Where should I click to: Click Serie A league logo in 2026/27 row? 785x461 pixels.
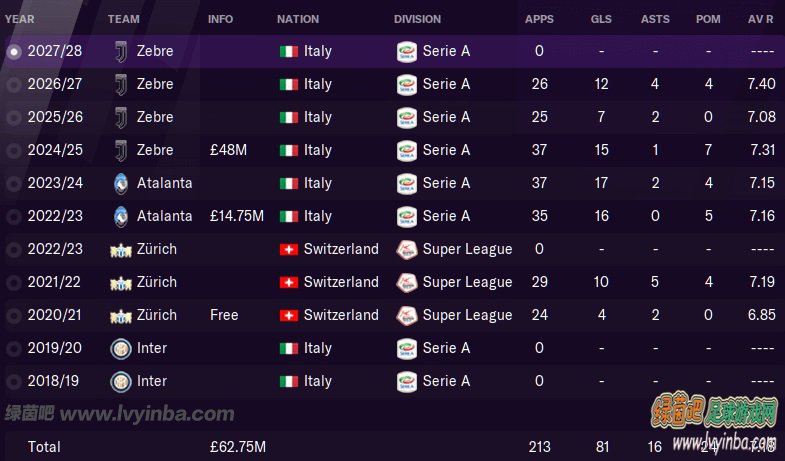click(407, 84)
